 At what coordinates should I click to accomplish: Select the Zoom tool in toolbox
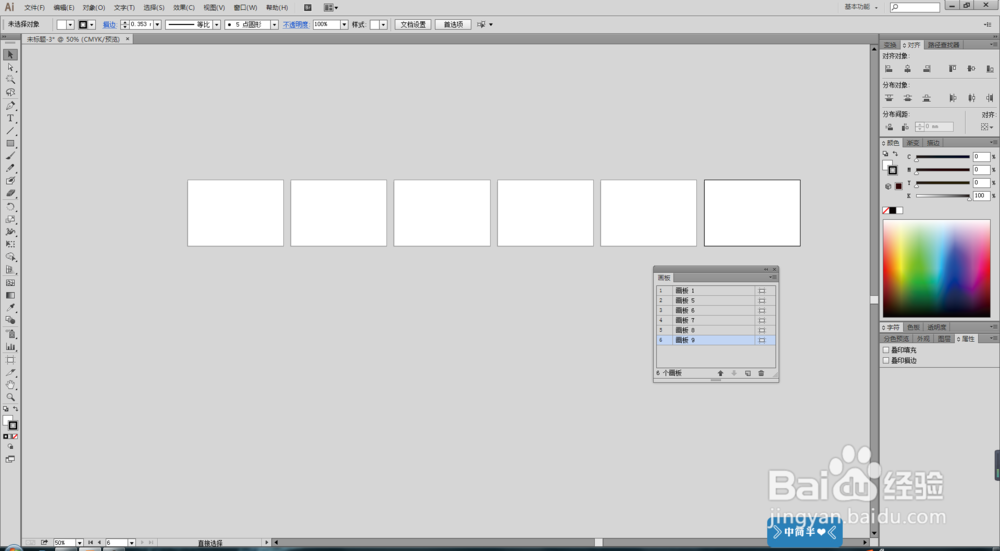point(10,397)
